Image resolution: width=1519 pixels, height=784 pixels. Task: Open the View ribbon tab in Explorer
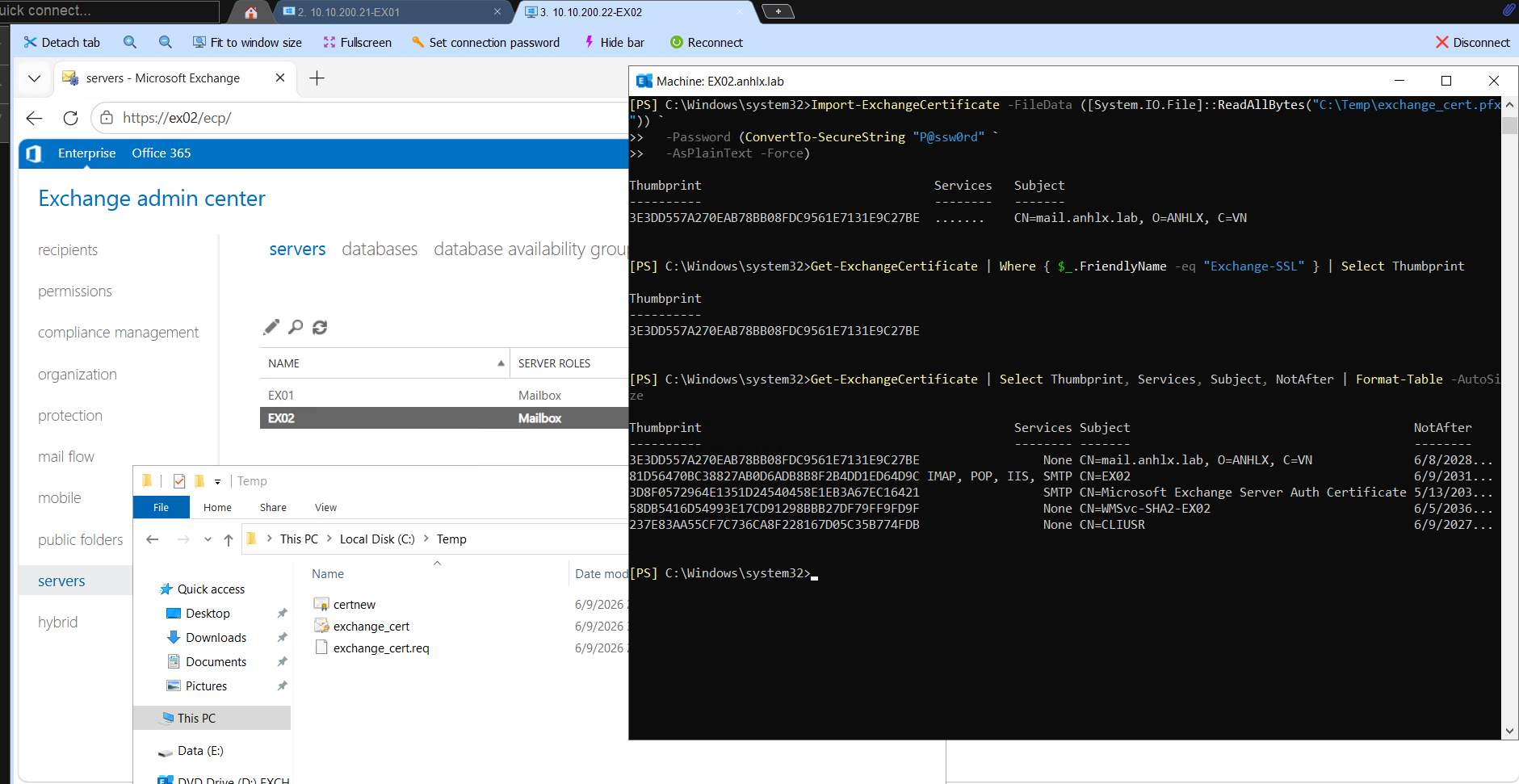click(x=325, y=507)
